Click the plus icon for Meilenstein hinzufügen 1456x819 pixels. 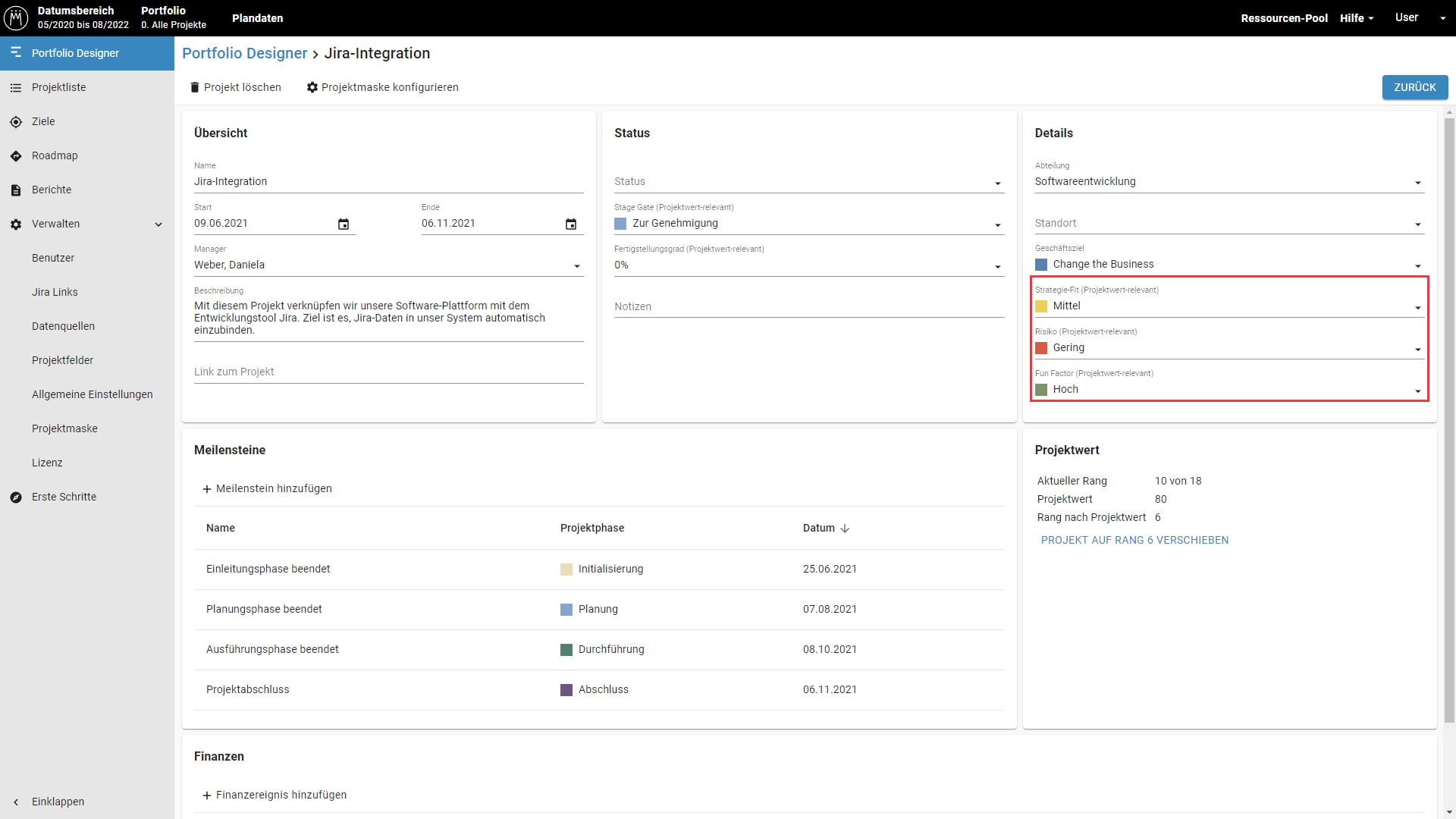click(206, 488)
